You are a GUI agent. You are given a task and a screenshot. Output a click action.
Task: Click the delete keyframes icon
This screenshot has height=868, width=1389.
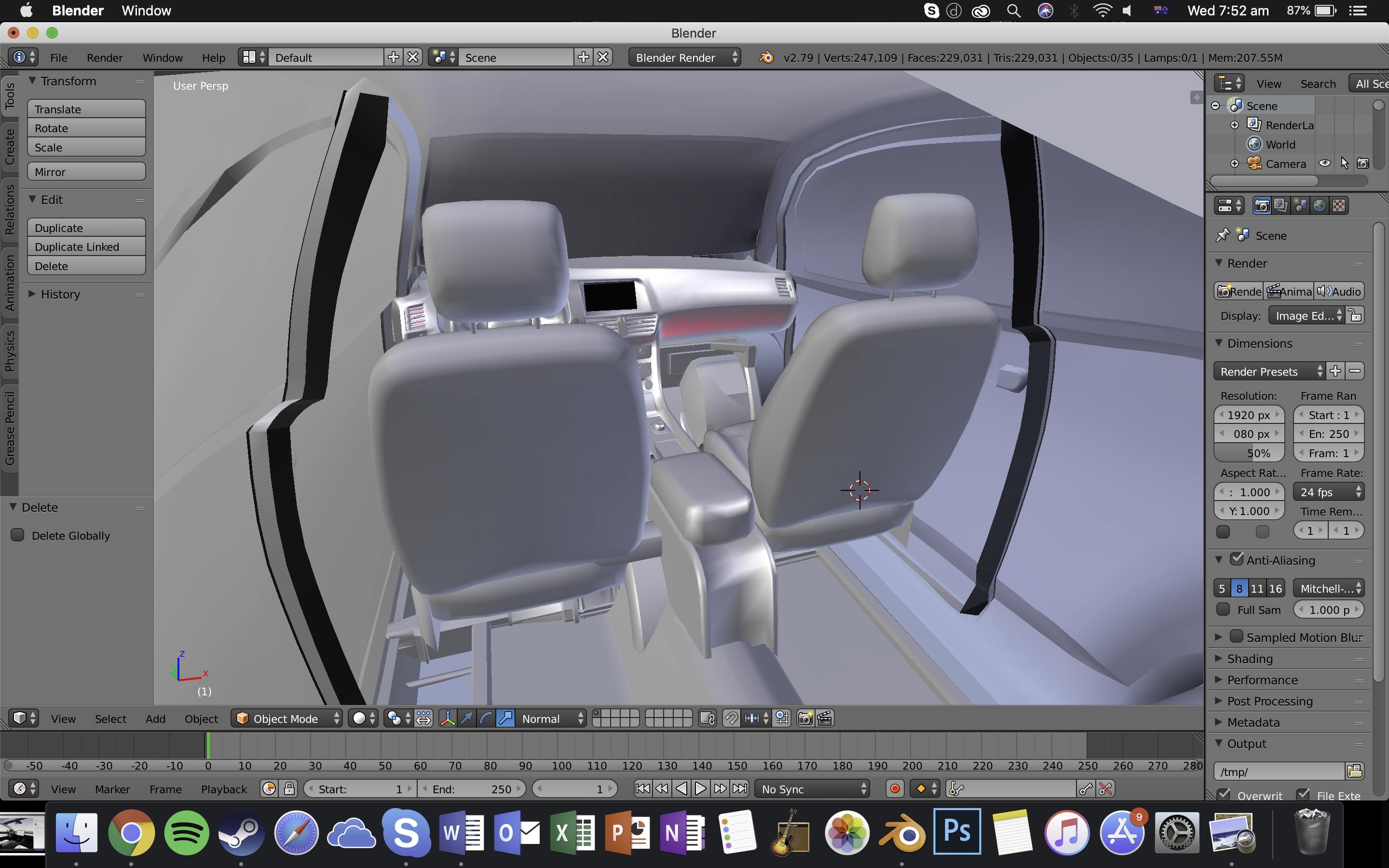(x=1105, y=789)
